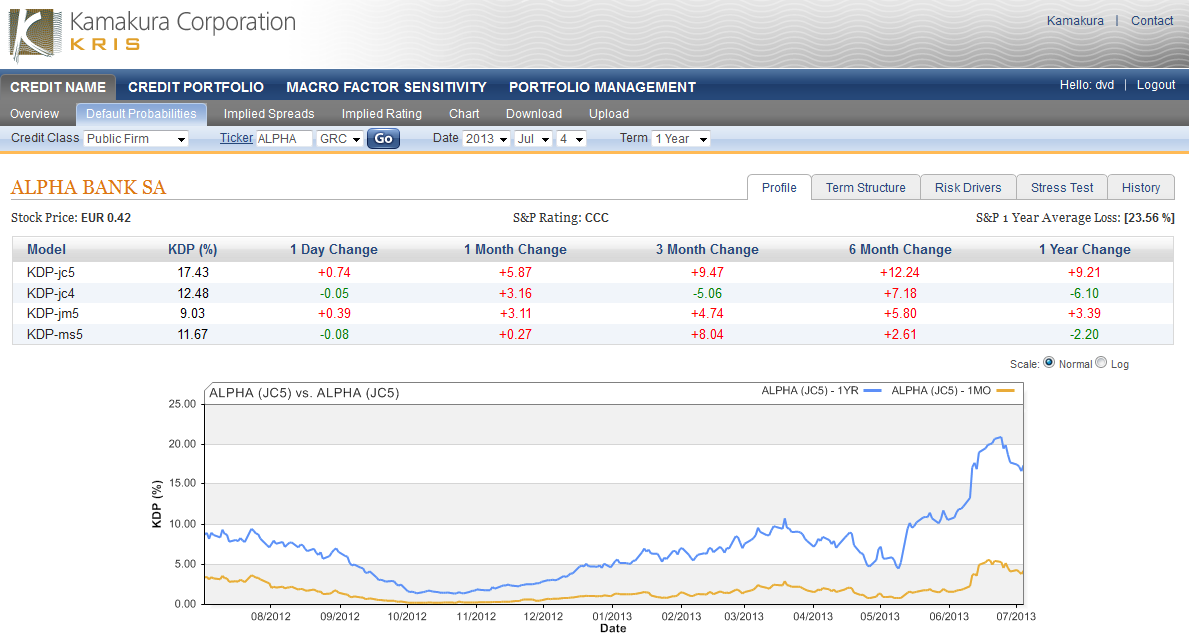This screenshot has height=639, width=1189.
Task: Click the KDP-jc4 model row label
Action: pos(51,293)
